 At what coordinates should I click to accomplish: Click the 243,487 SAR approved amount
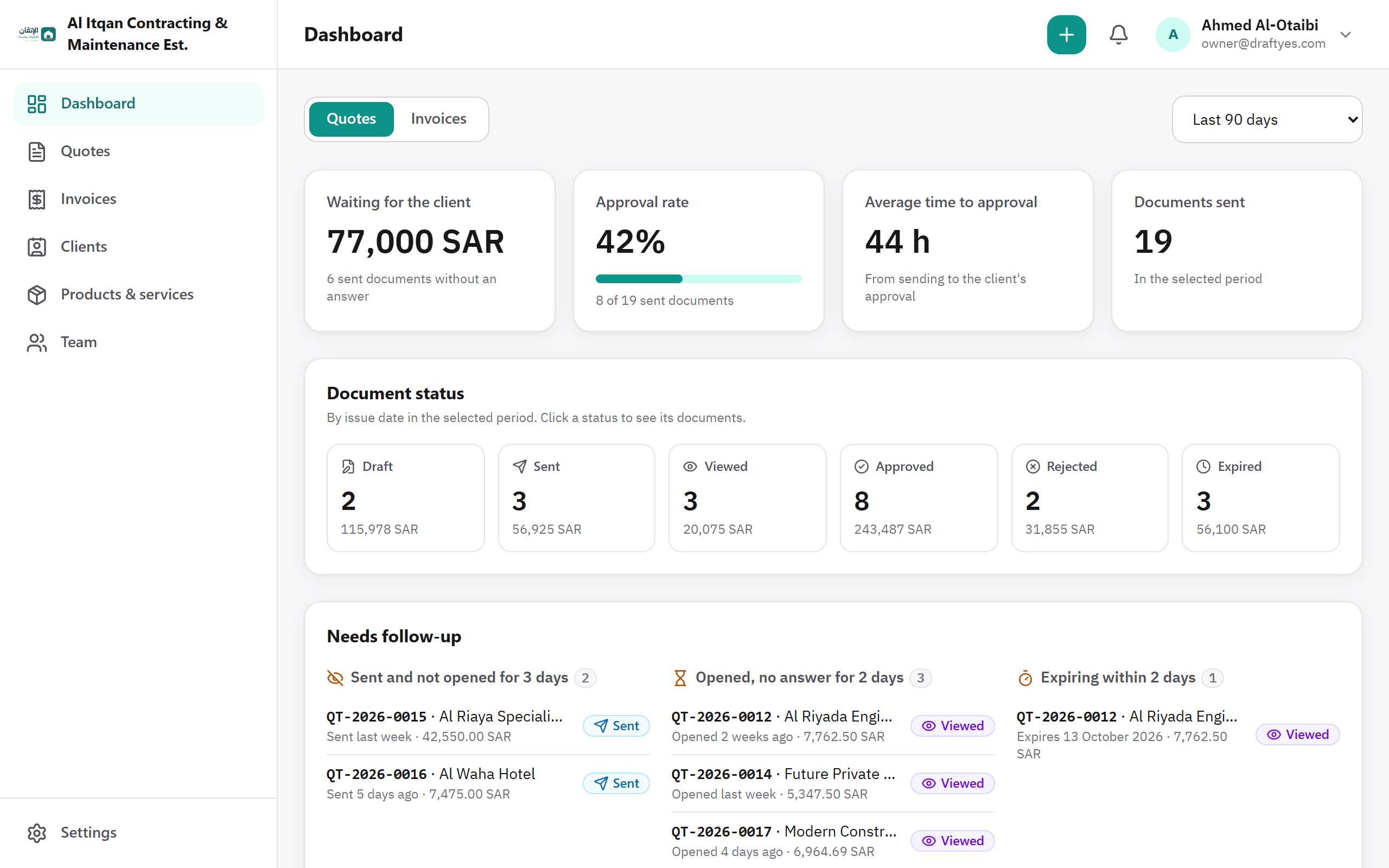coord(893,529)
